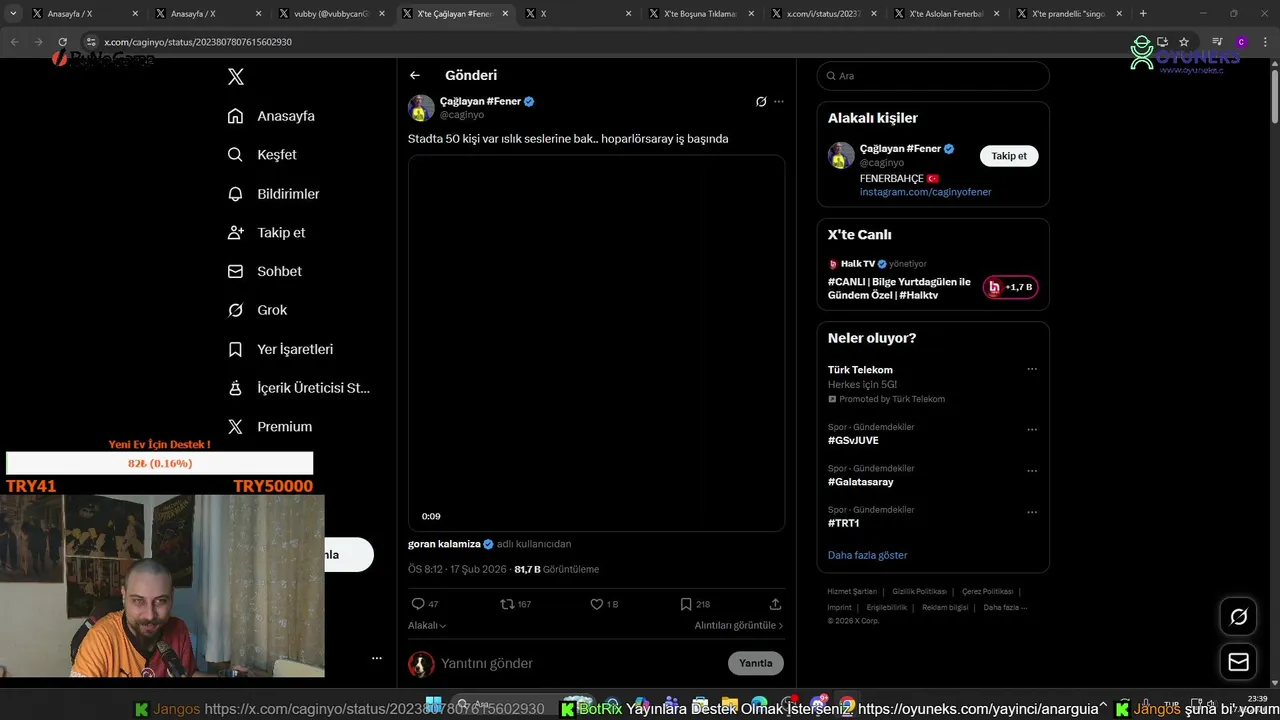Click browser back navigation arrow
1280x720 pixels.
(x=14, y=42)
